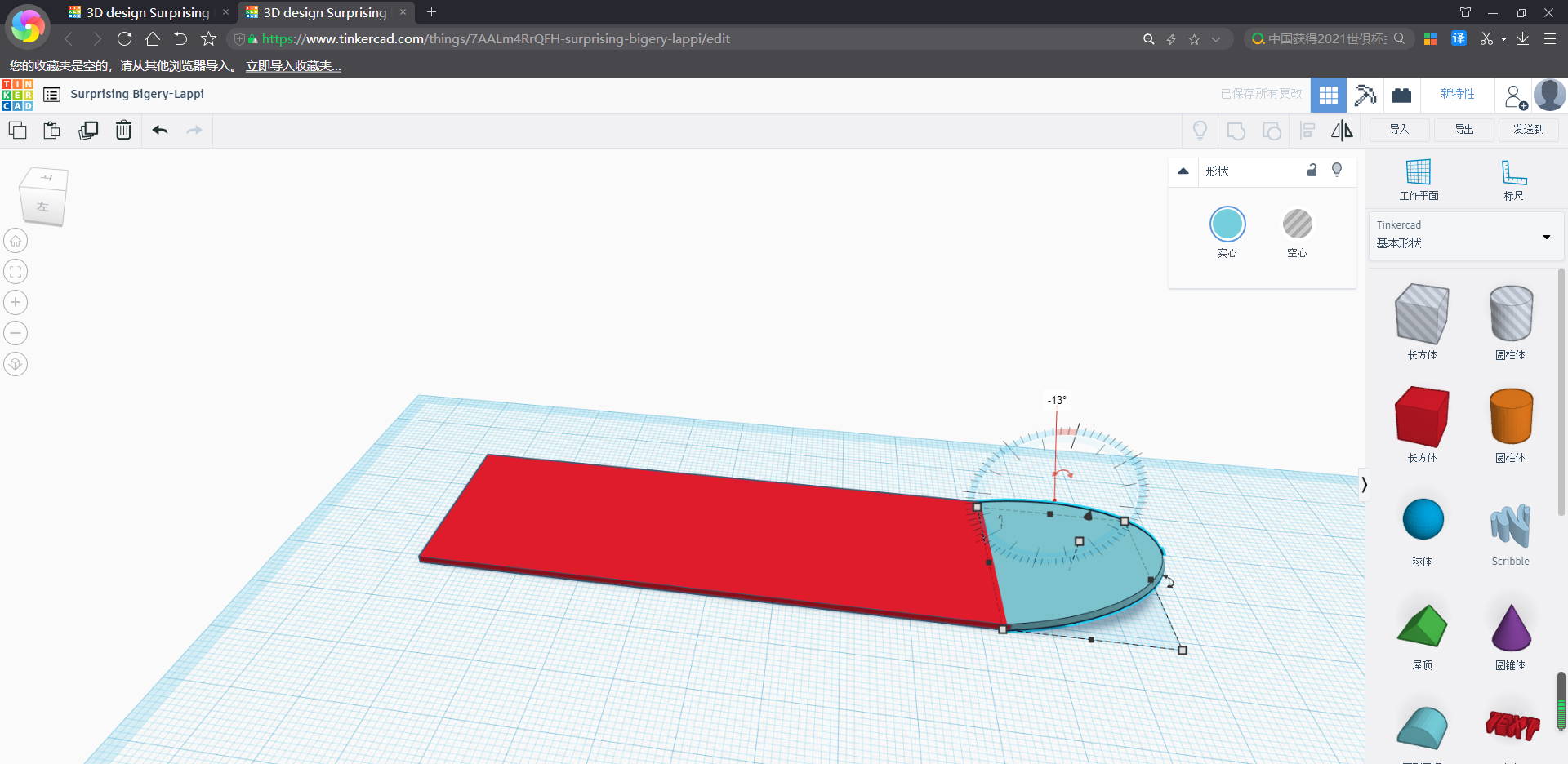Select the Workplane tool
The image size is (1568, 764).
1419,180
